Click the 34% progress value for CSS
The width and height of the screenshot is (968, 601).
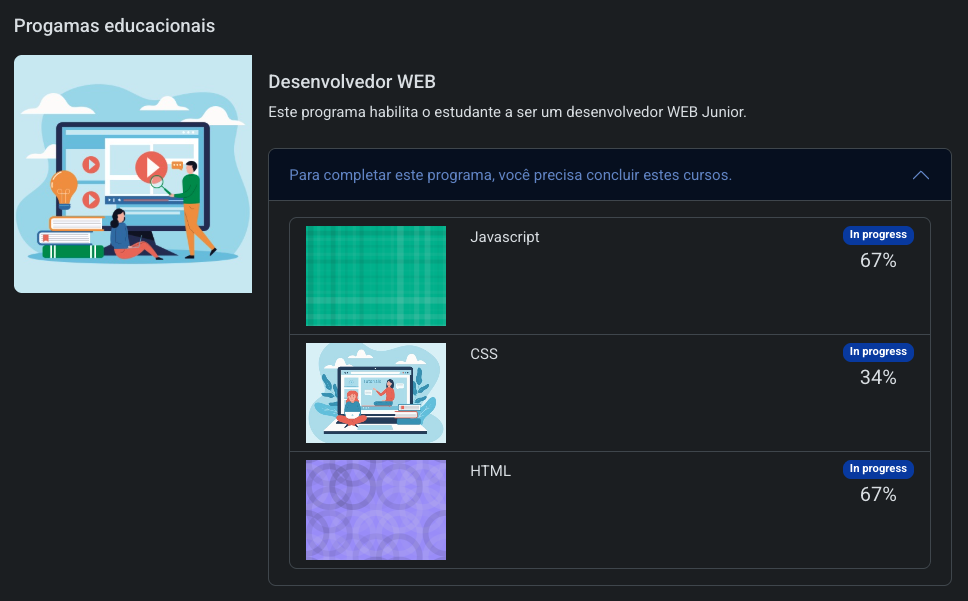pyautogui.click(x=877, y=377)
